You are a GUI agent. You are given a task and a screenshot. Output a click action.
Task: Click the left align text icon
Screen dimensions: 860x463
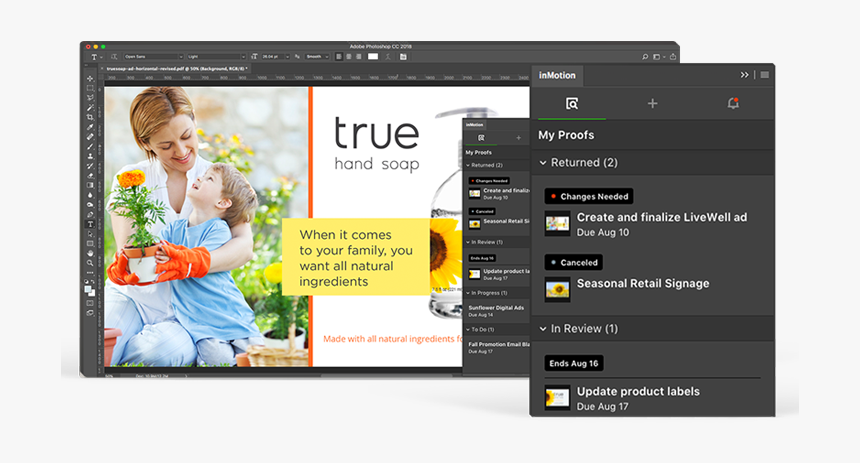pyautogui.click(x=339, y=57)
